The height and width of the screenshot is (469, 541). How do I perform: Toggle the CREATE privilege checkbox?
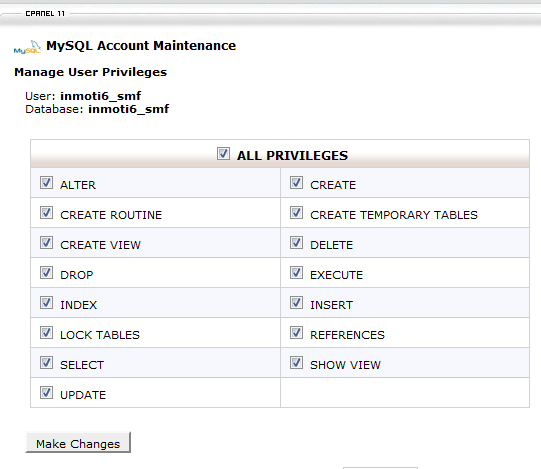296,183
